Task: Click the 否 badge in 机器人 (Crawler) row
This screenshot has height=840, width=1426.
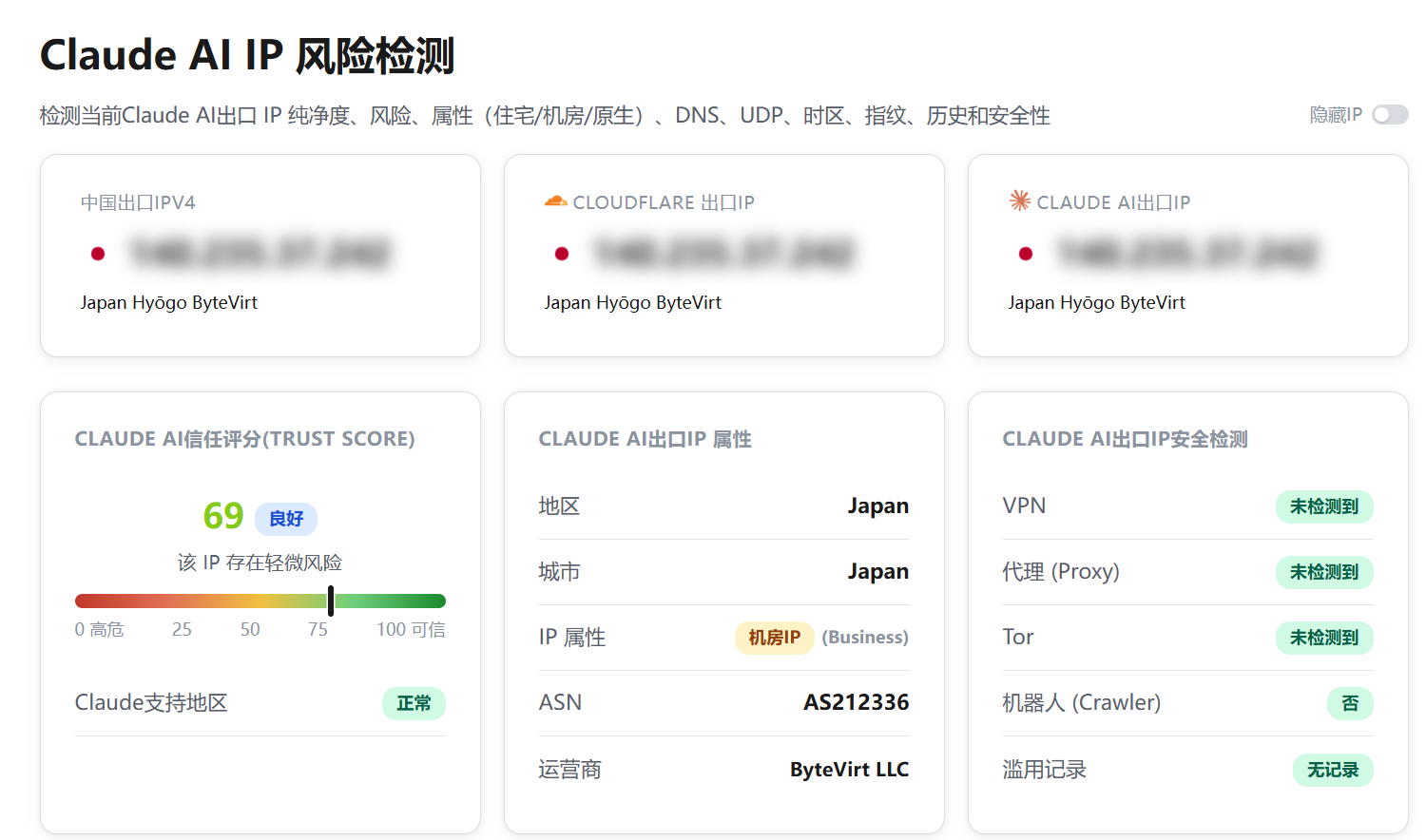Action: coord(1350,703)
